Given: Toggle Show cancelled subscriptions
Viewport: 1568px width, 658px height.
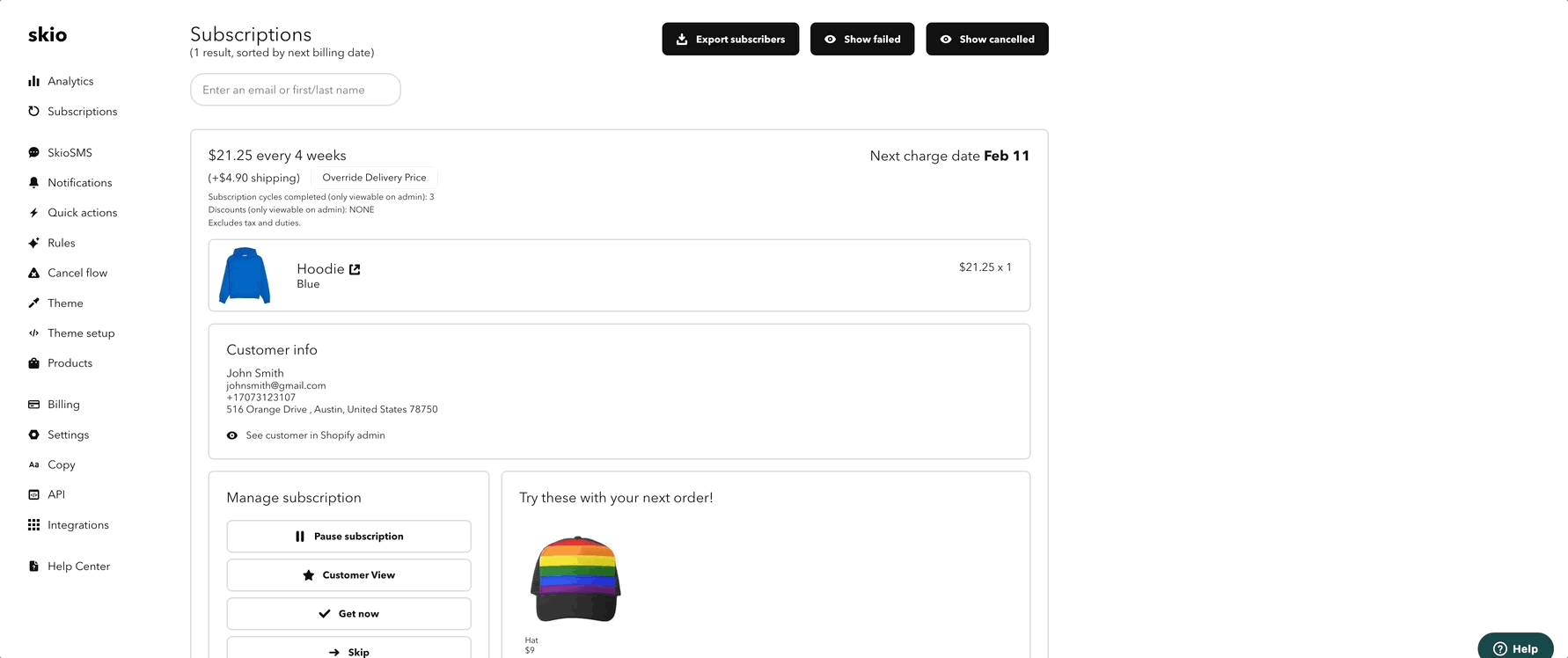Looking at the screenshot, I should tap(986, 39).
